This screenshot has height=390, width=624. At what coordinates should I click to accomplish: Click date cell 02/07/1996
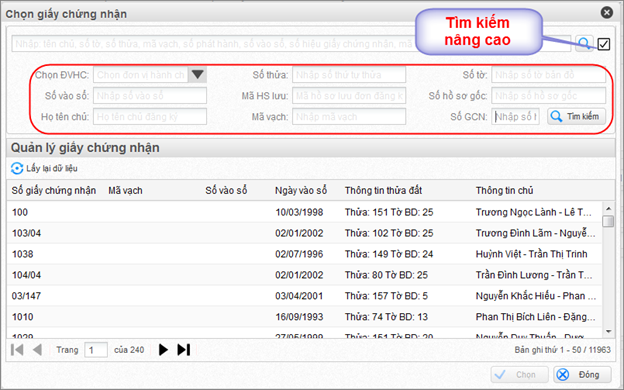pos(299,254)
